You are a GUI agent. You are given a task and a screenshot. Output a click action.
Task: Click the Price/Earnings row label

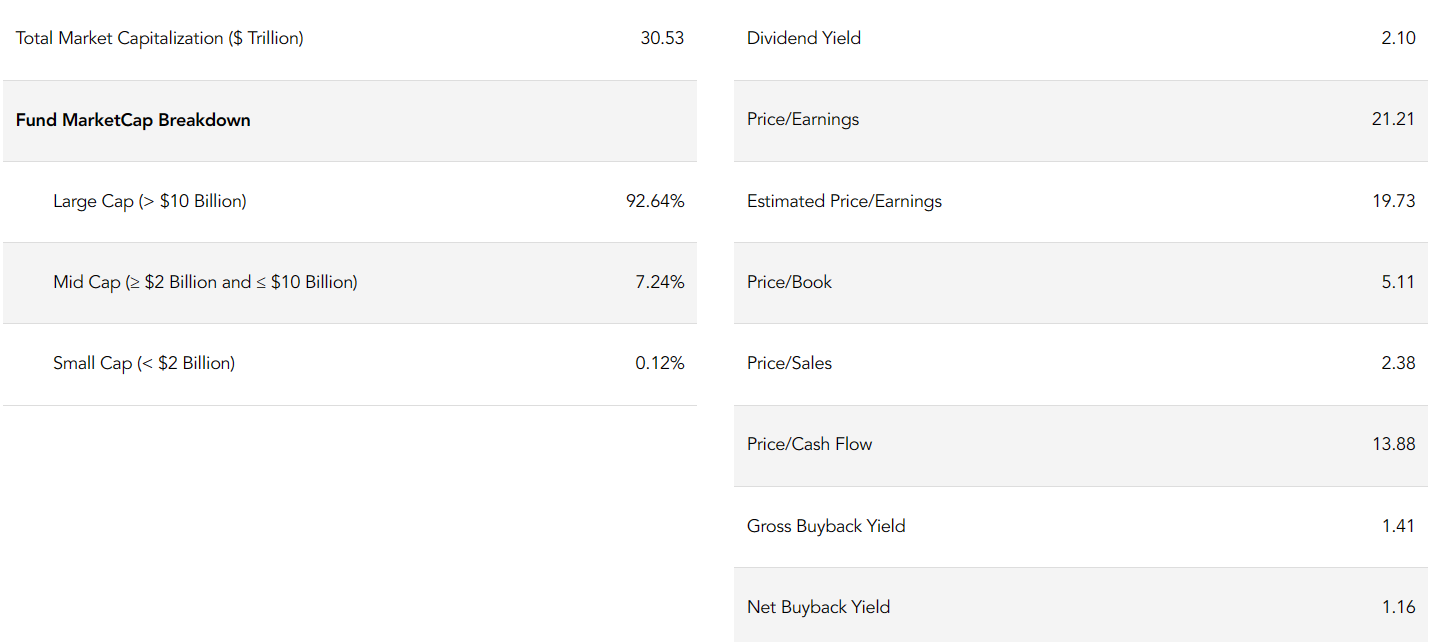(x=802, y=119)
